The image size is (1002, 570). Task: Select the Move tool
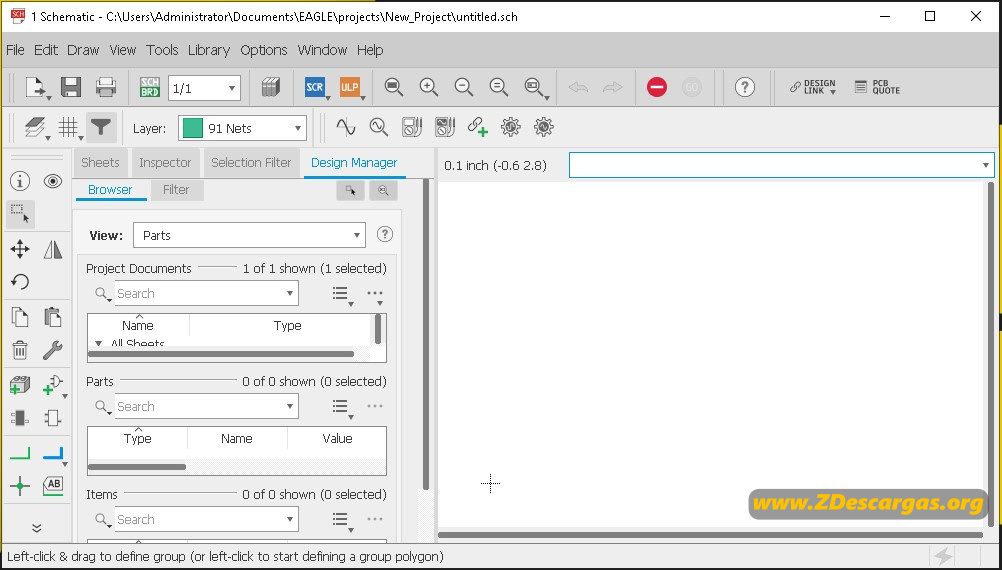pyautogui.click(x=20, y=249)
